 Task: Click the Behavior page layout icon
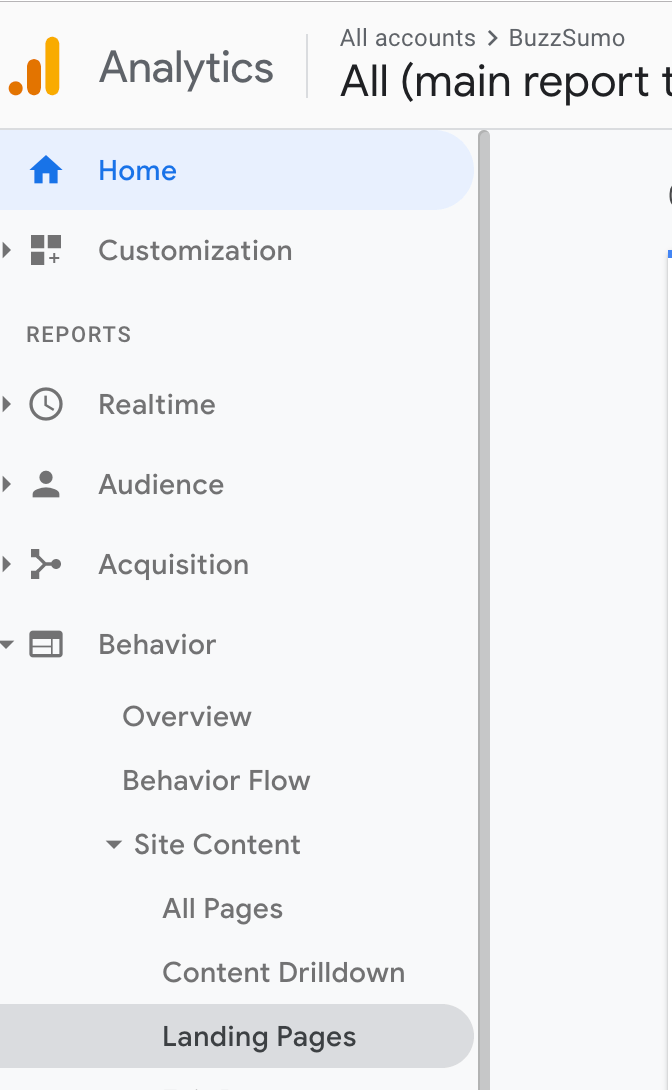click(x=46, y=645)
